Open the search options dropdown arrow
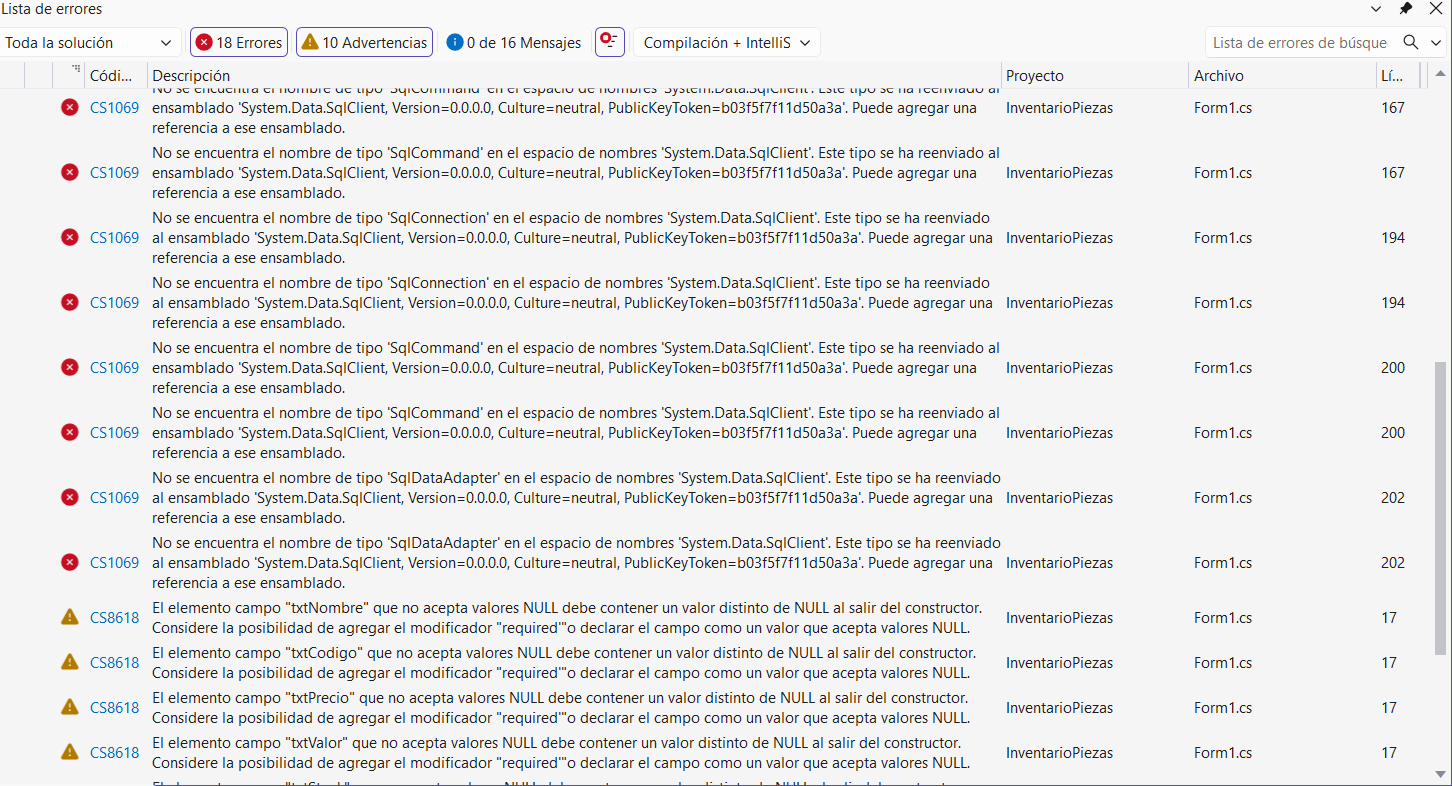This screenshot has width=1452, height=786. click(x=1437, y=42)
